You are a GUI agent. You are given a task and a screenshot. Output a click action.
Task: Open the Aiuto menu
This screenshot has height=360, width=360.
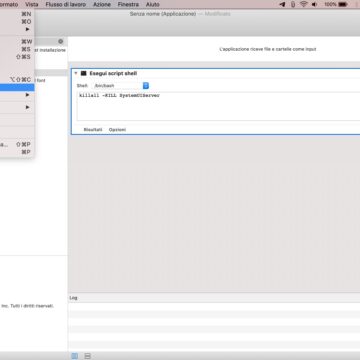point(153,4)
